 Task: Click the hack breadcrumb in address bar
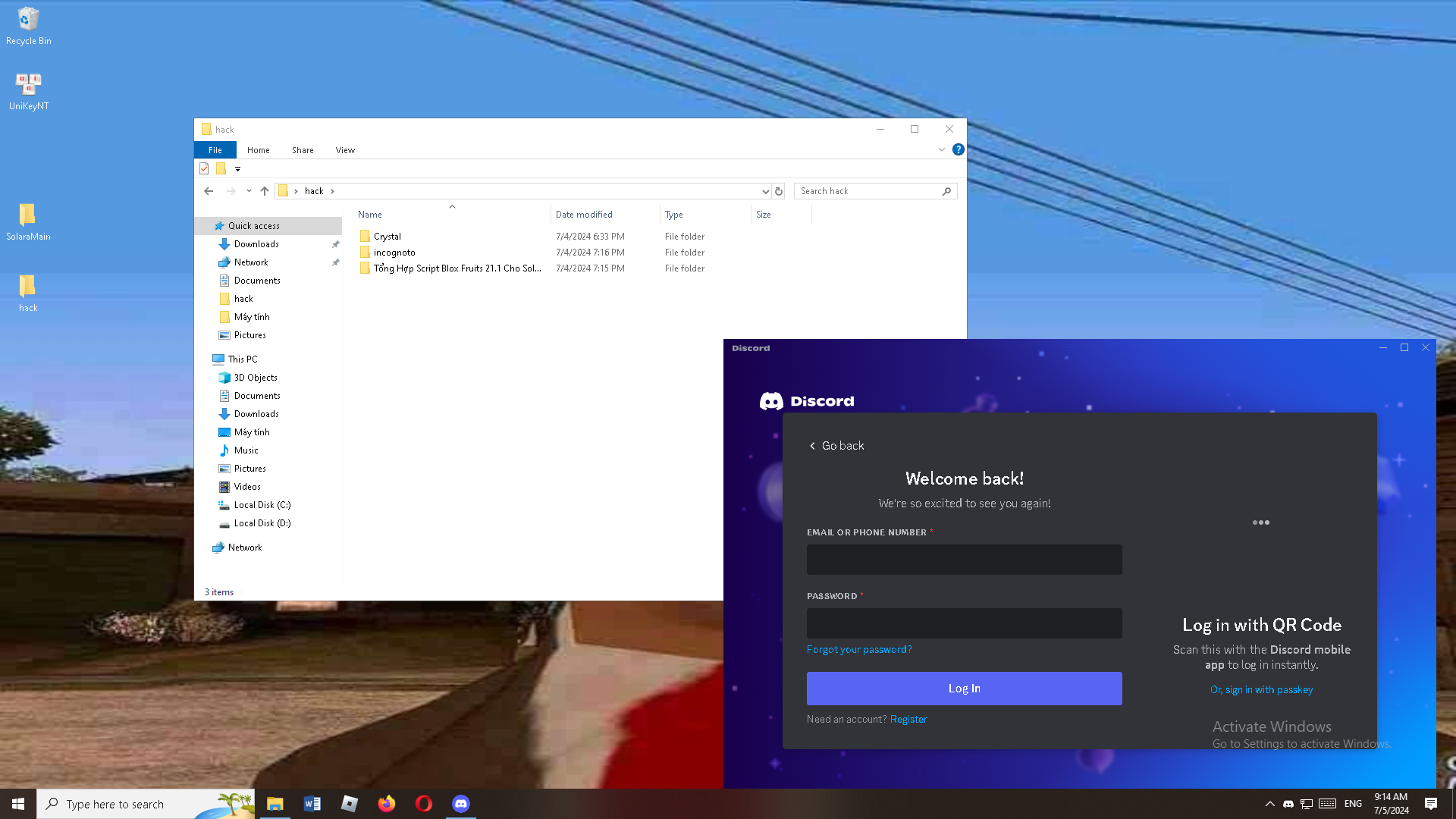click(314, 191)
